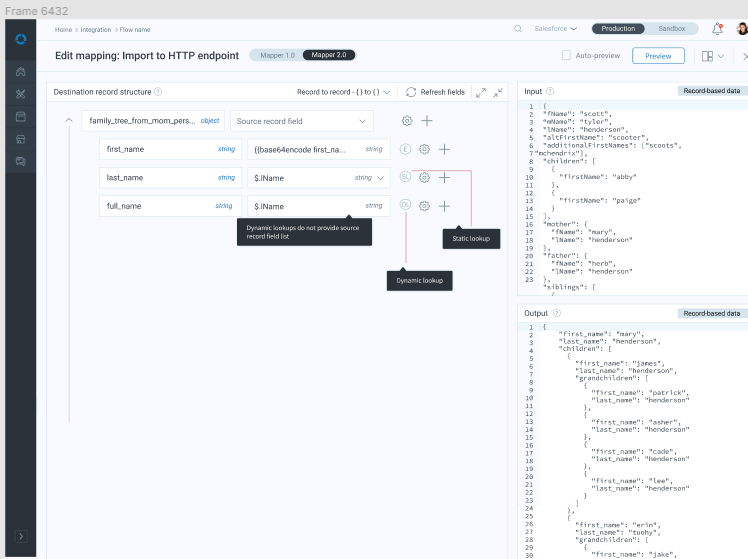Image resolution: width=748 pixels, height=559 pixels.
Task: Select the Mapper 2.0 tab
Action: (329, 55)
